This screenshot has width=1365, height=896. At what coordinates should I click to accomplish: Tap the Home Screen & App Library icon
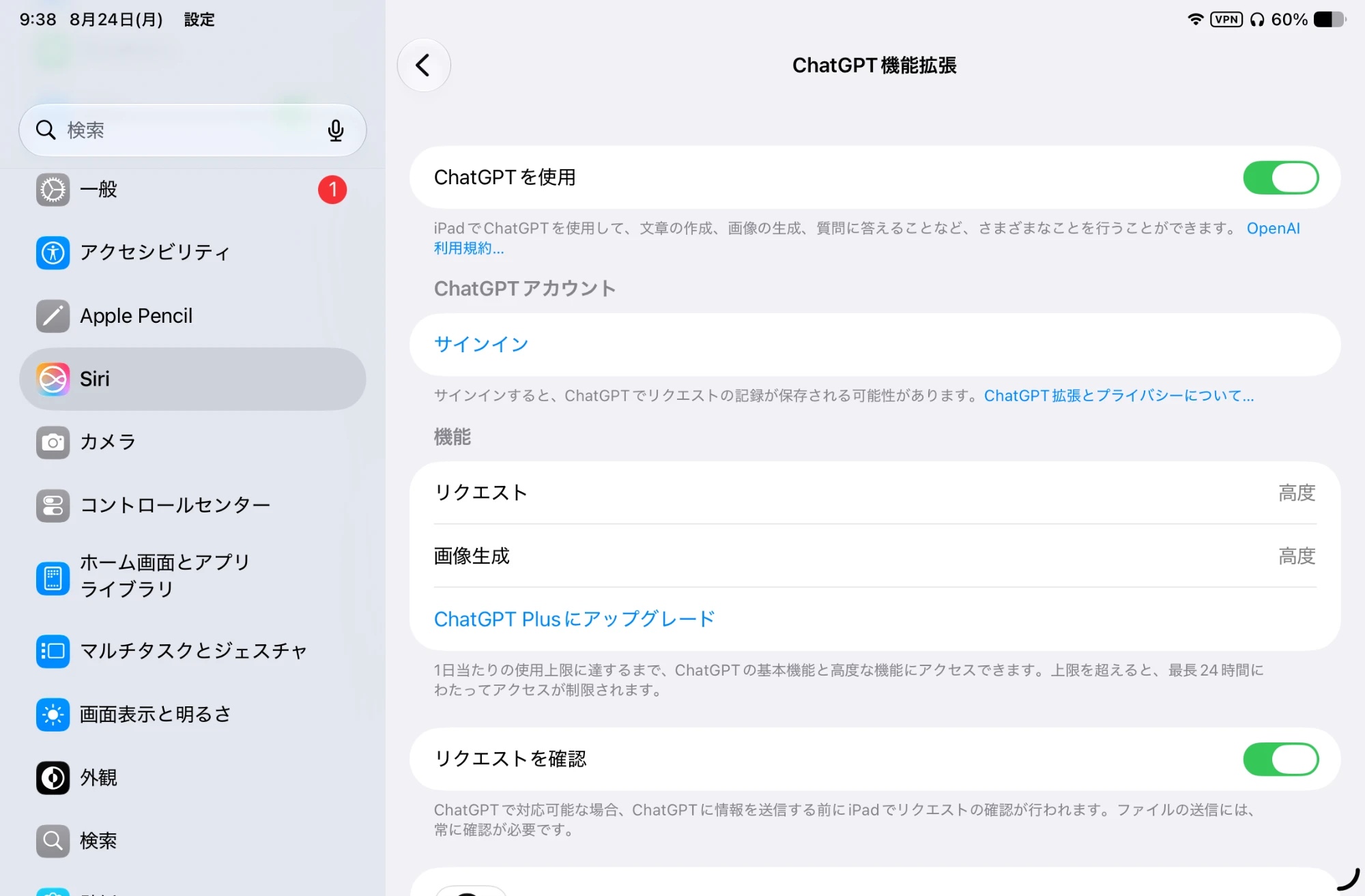point(53,578)
